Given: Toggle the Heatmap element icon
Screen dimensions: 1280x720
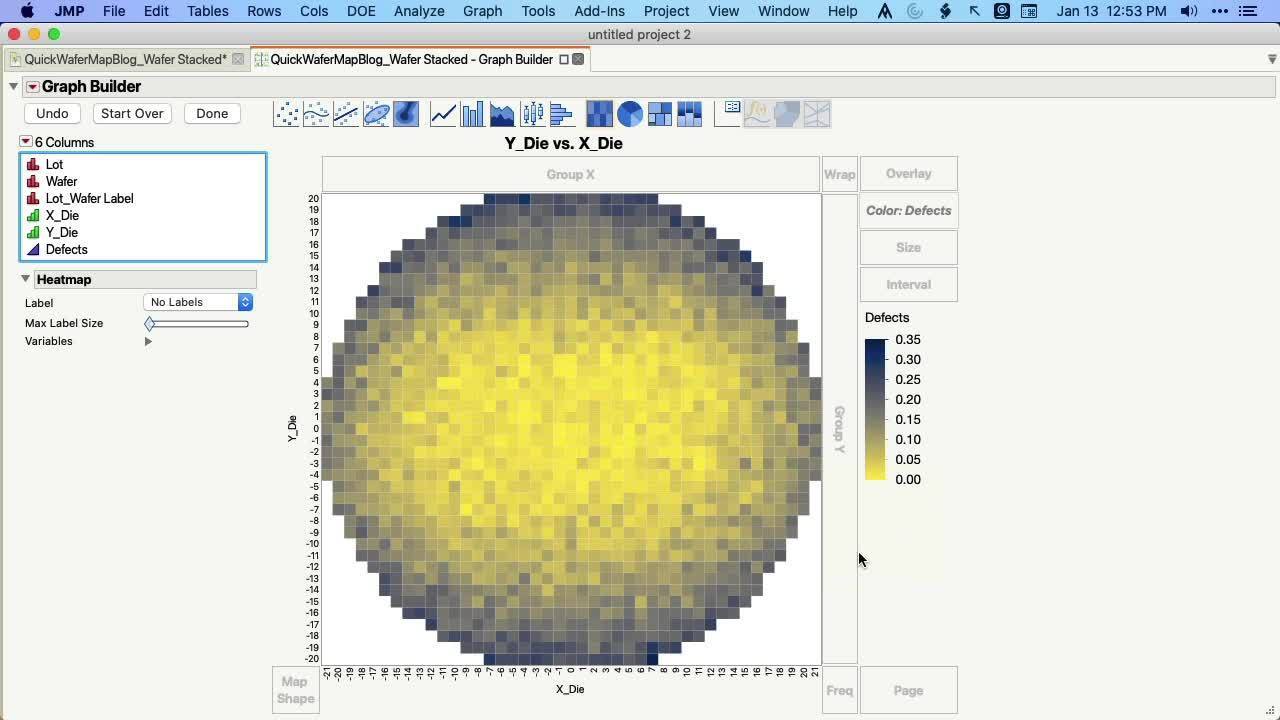Looking at the screenshot, I should click(599, 114).
